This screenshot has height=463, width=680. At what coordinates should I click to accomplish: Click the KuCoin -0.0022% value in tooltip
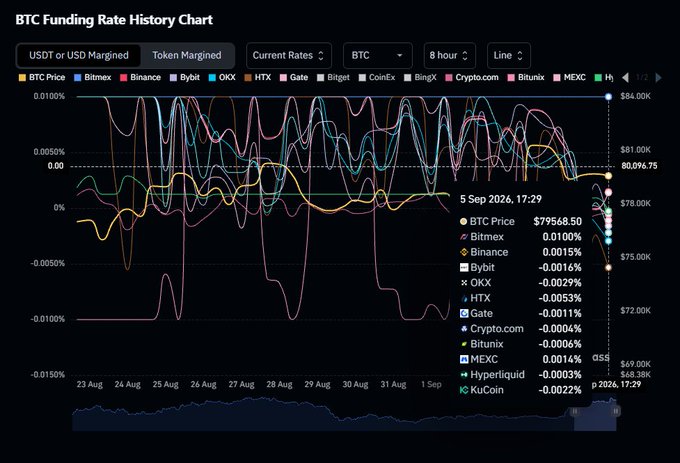tap(560, 390)
